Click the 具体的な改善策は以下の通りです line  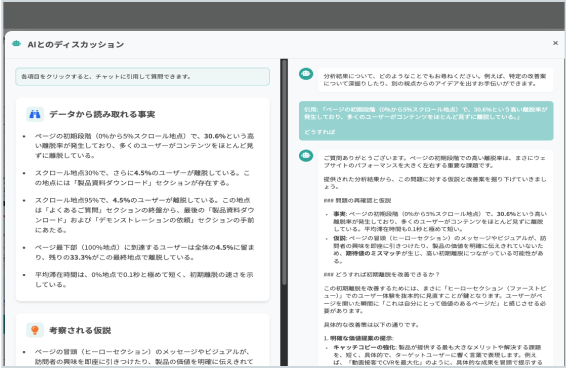point(371,325)
